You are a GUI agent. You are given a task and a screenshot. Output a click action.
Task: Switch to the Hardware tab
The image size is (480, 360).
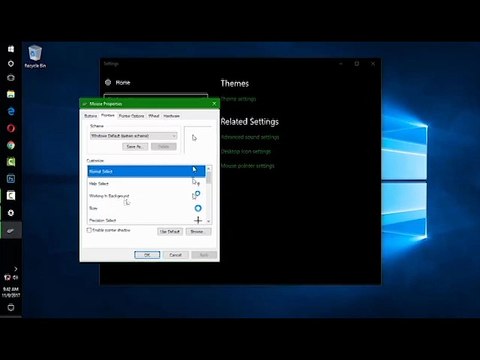pyautogui.click(x=171, y=116)
